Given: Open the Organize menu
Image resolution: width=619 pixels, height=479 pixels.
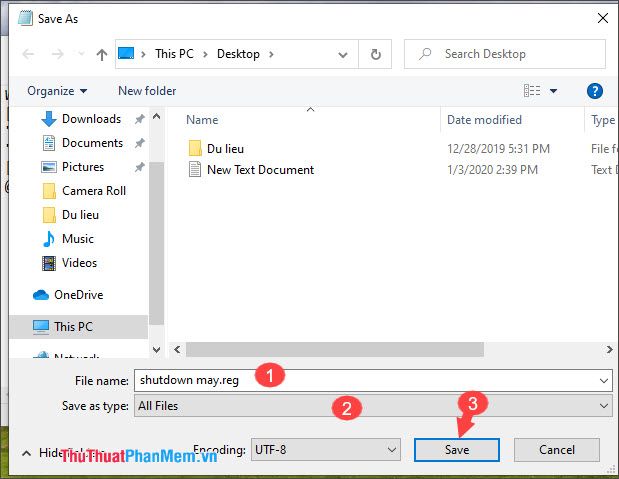Looking at the screenshot, I should (x=57, y=91).
